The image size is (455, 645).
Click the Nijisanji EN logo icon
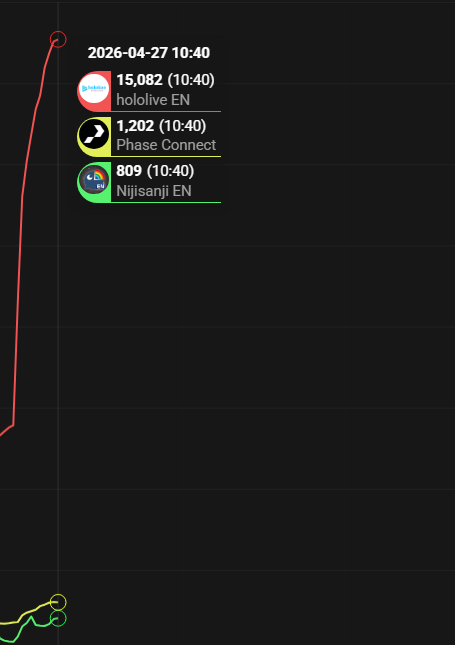coord(94,180)
